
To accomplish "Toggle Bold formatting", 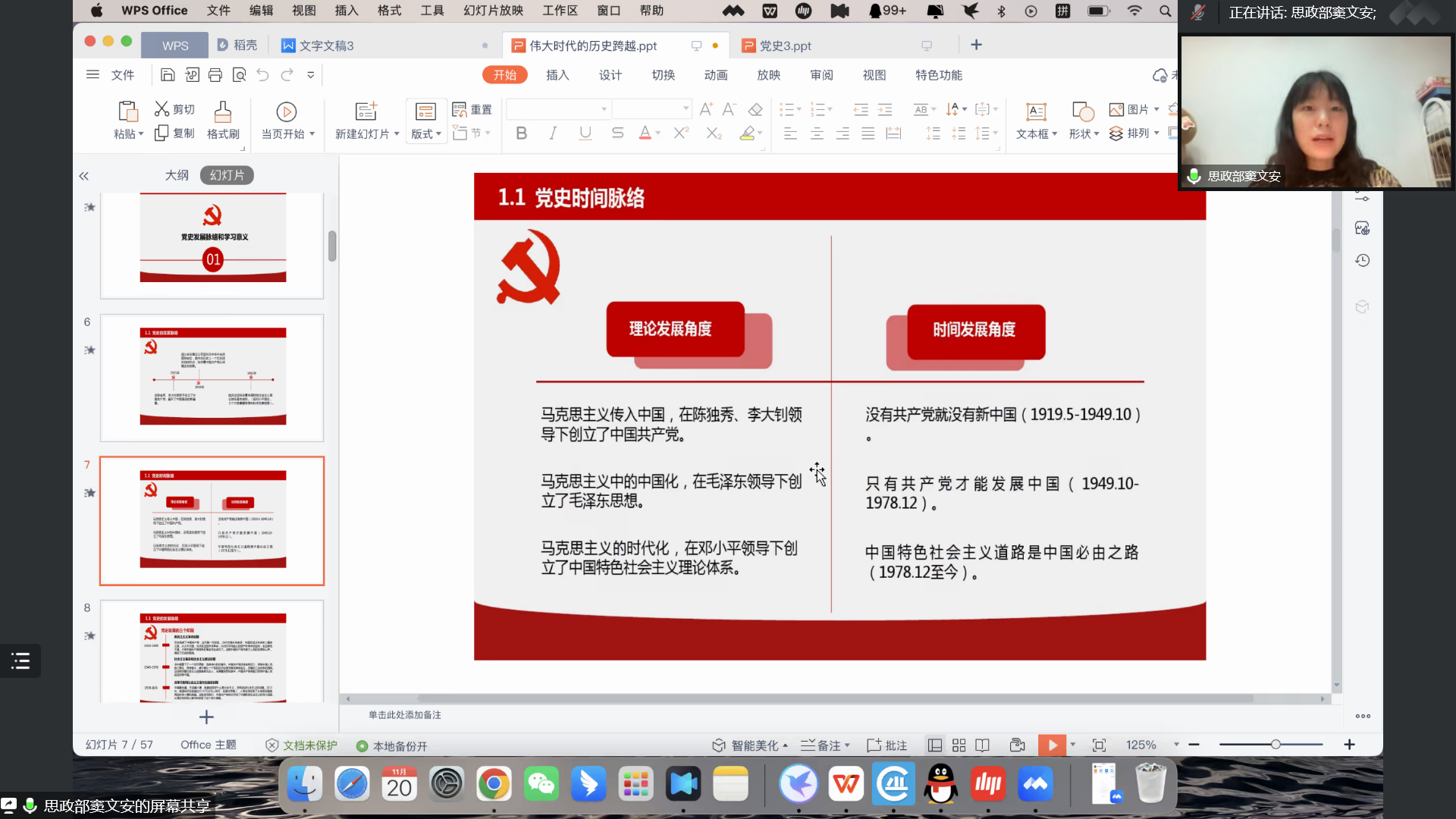I will click(x=521, y=133).
